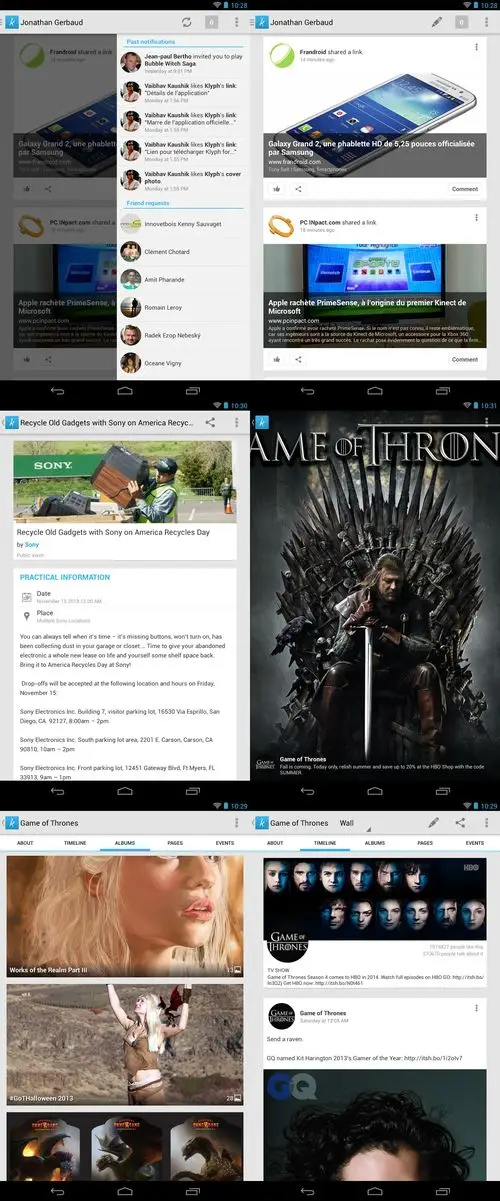Tap pencil icon on Game of Thrones Wall header
The width and height of the screenshot is (500, 1201).
click(x=434, y=823)
